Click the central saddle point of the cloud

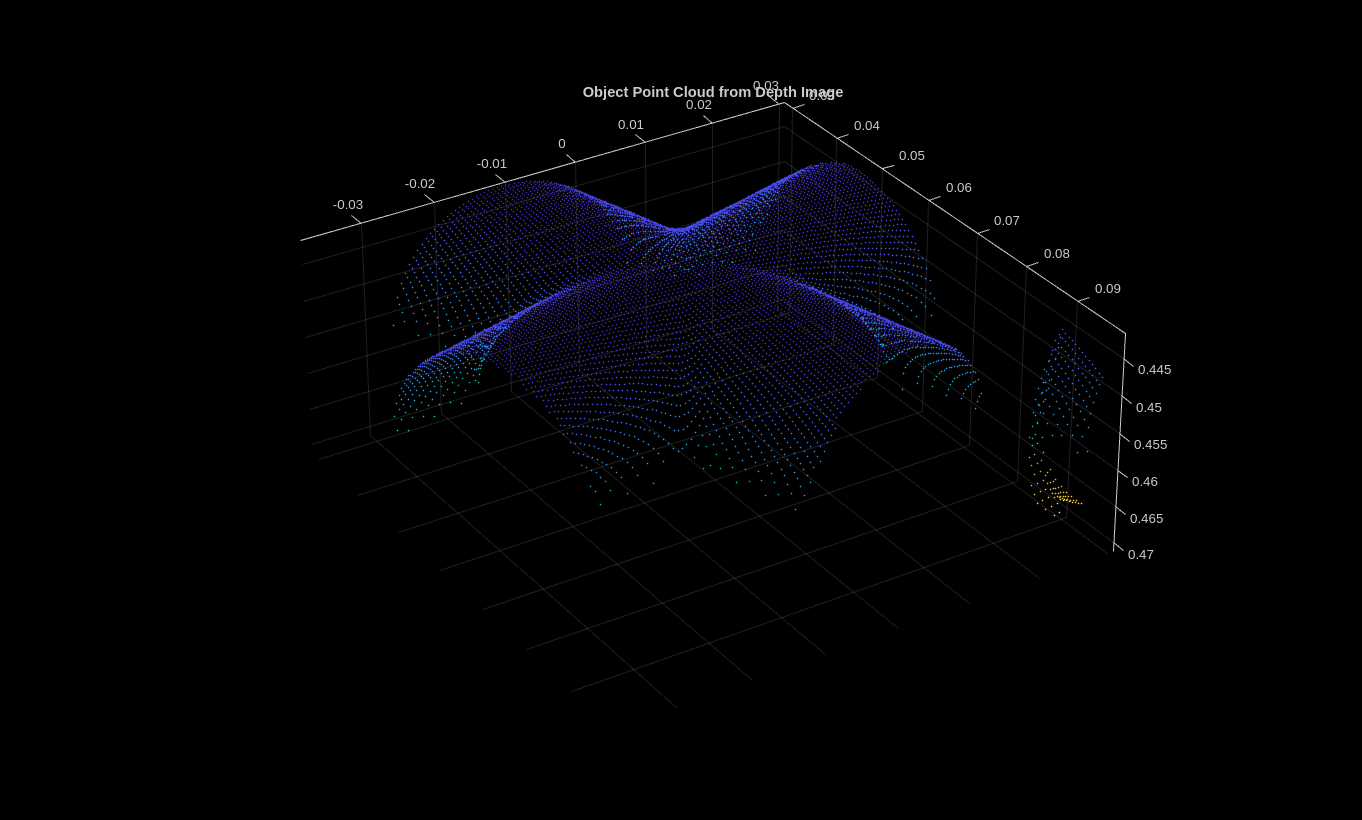[x=678, y=231]
